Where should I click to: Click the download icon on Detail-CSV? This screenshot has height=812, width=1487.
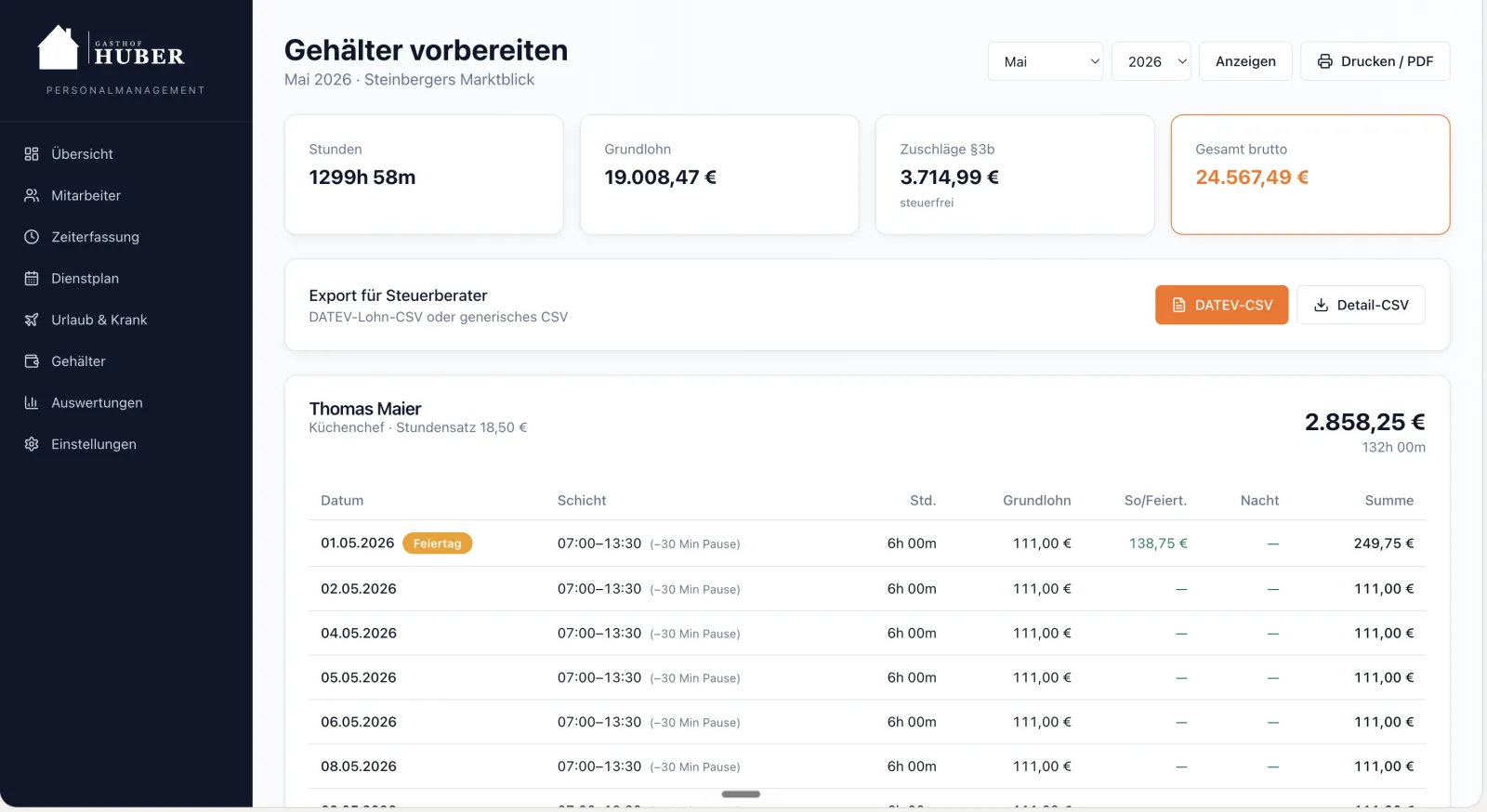click(x=1321, y=305)
